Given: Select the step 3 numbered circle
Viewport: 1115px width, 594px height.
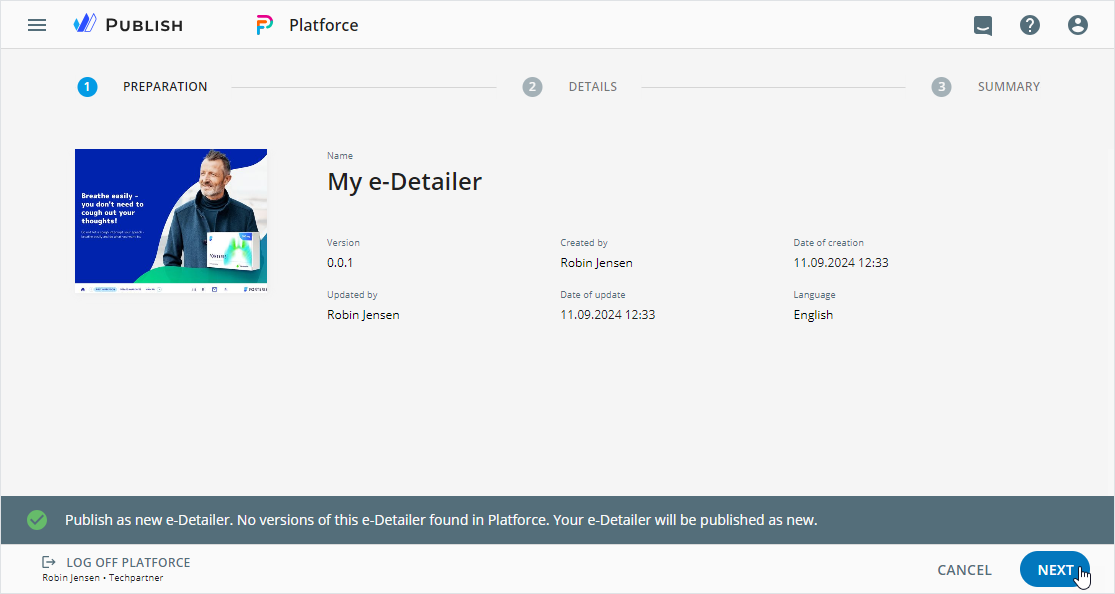Looking at the screenshot, I should [x=941, y=87].
